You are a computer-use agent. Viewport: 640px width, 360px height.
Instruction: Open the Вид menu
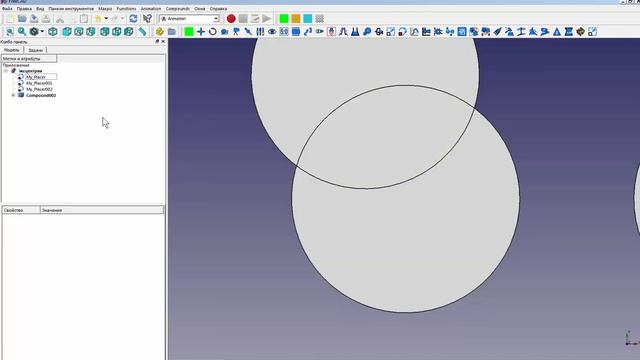coord(40,9)
